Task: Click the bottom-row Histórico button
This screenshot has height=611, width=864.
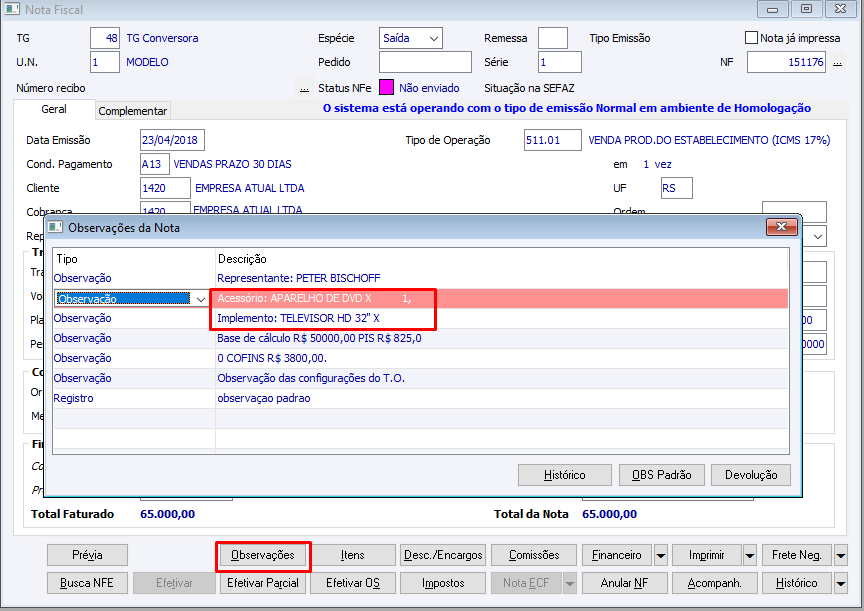Action: tap(797, 583)
